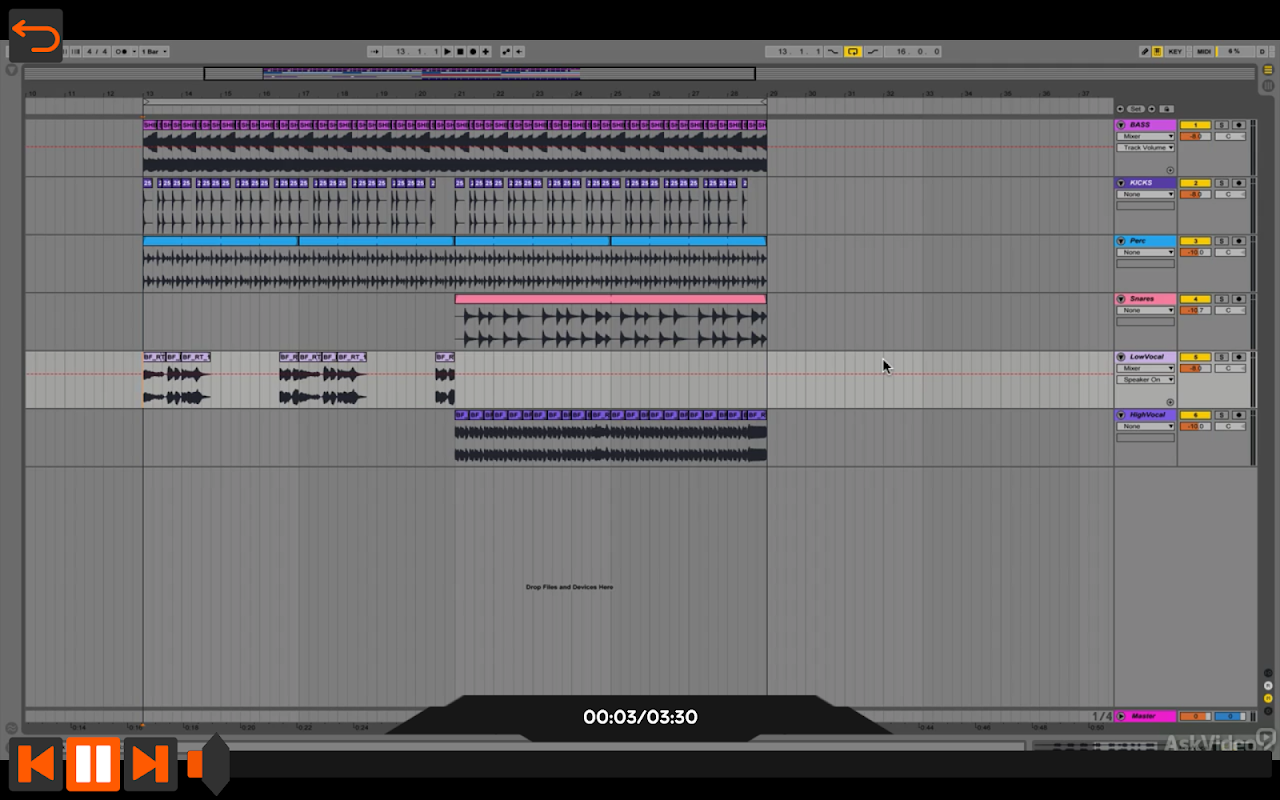Screen dimensions: 1280x800
Task: Solo the LowVocal track
Action: click(1222, 357)
